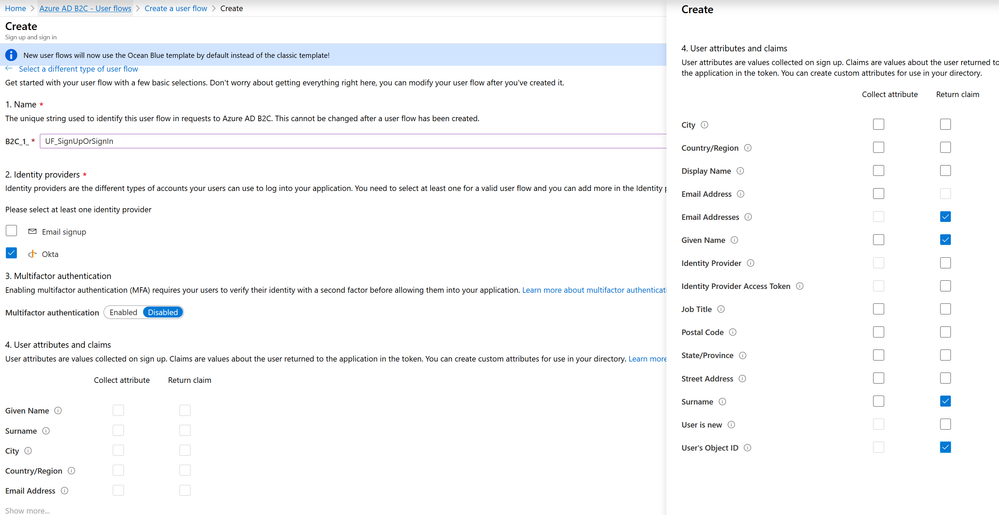
Task: Uncheck Return claim for Surname in the Create panel
Action: [945, 402]
